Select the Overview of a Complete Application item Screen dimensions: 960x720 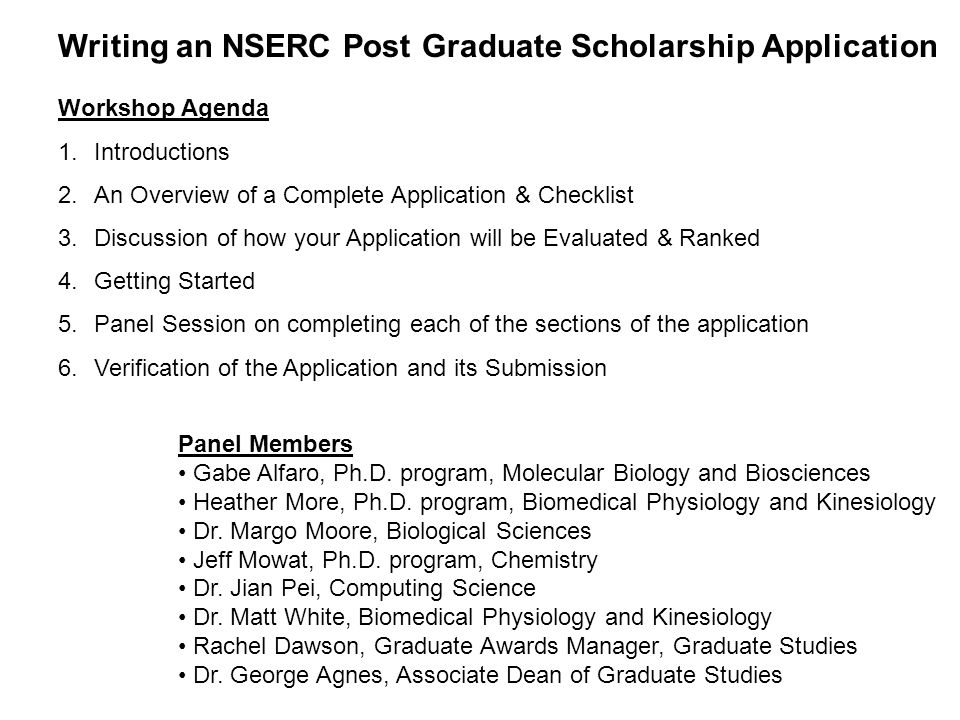(x=346, y=195)
